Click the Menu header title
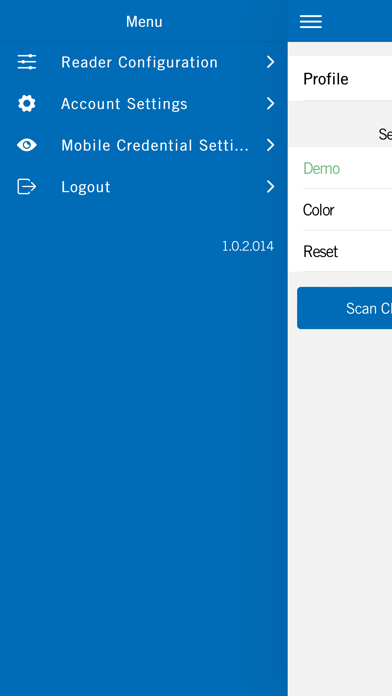The height and width of the screenshot is (696, 392). click(x=144, y=21)
